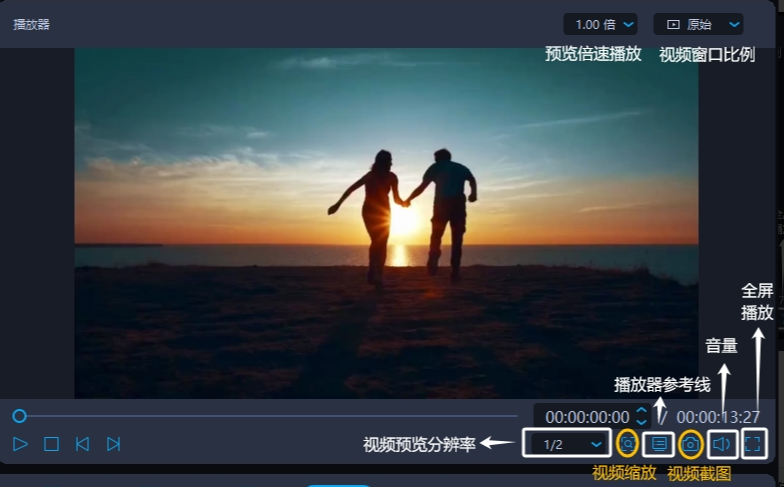Click the total duration 00:00:13:27

point(718,416)
